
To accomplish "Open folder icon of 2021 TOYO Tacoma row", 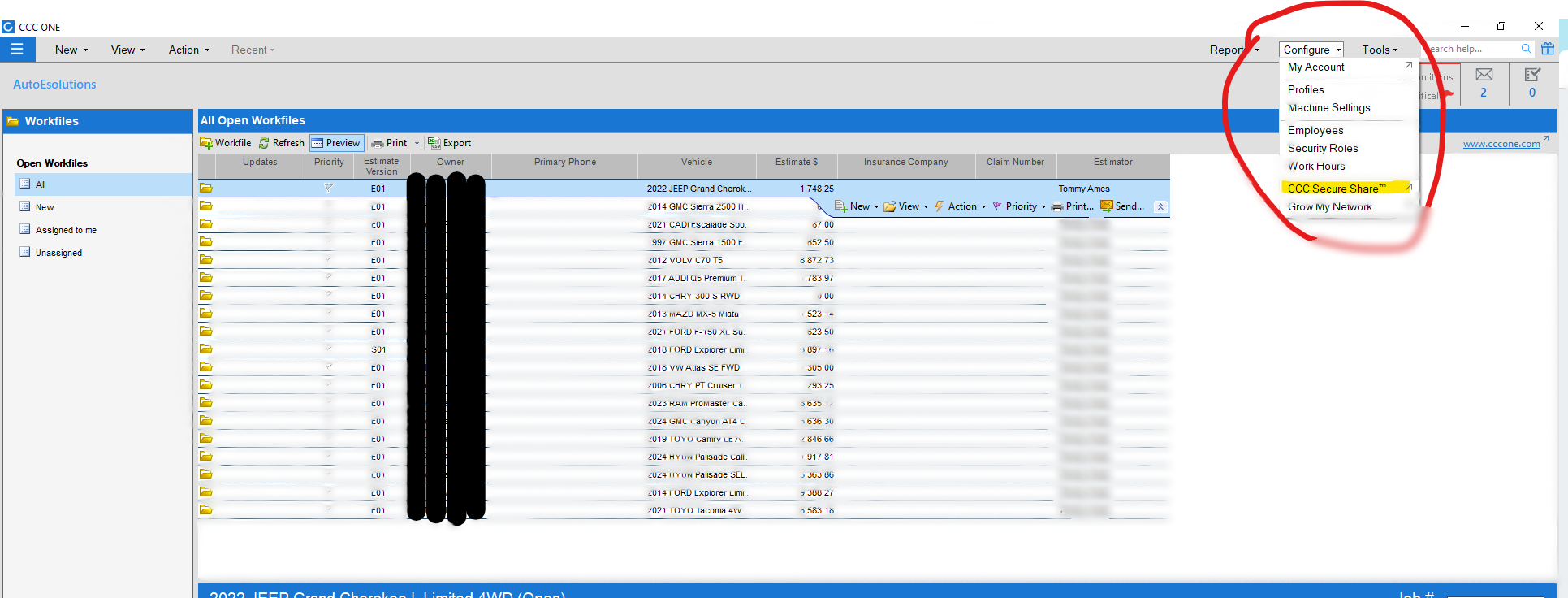I will (x=206, y=510).
